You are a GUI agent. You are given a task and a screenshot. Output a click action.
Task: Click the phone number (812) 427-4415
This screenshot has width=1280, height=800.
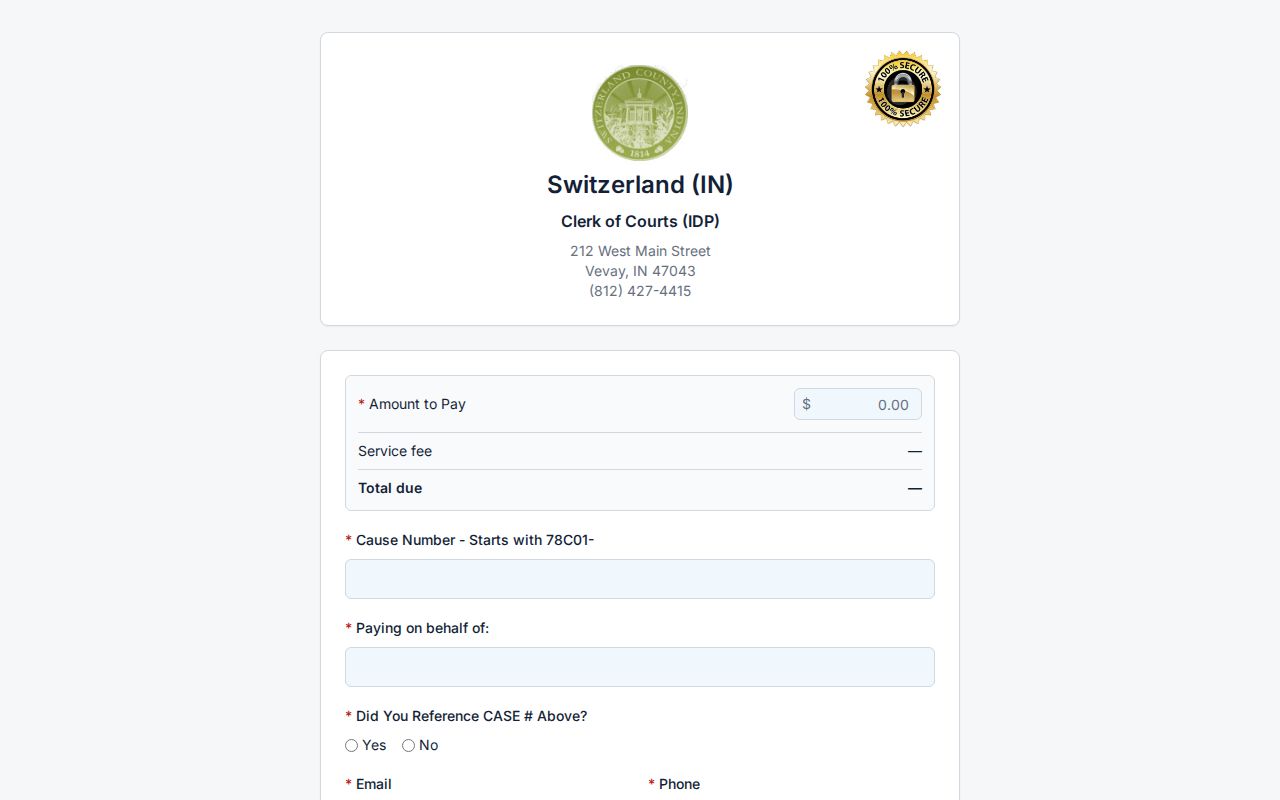(640, 291)
